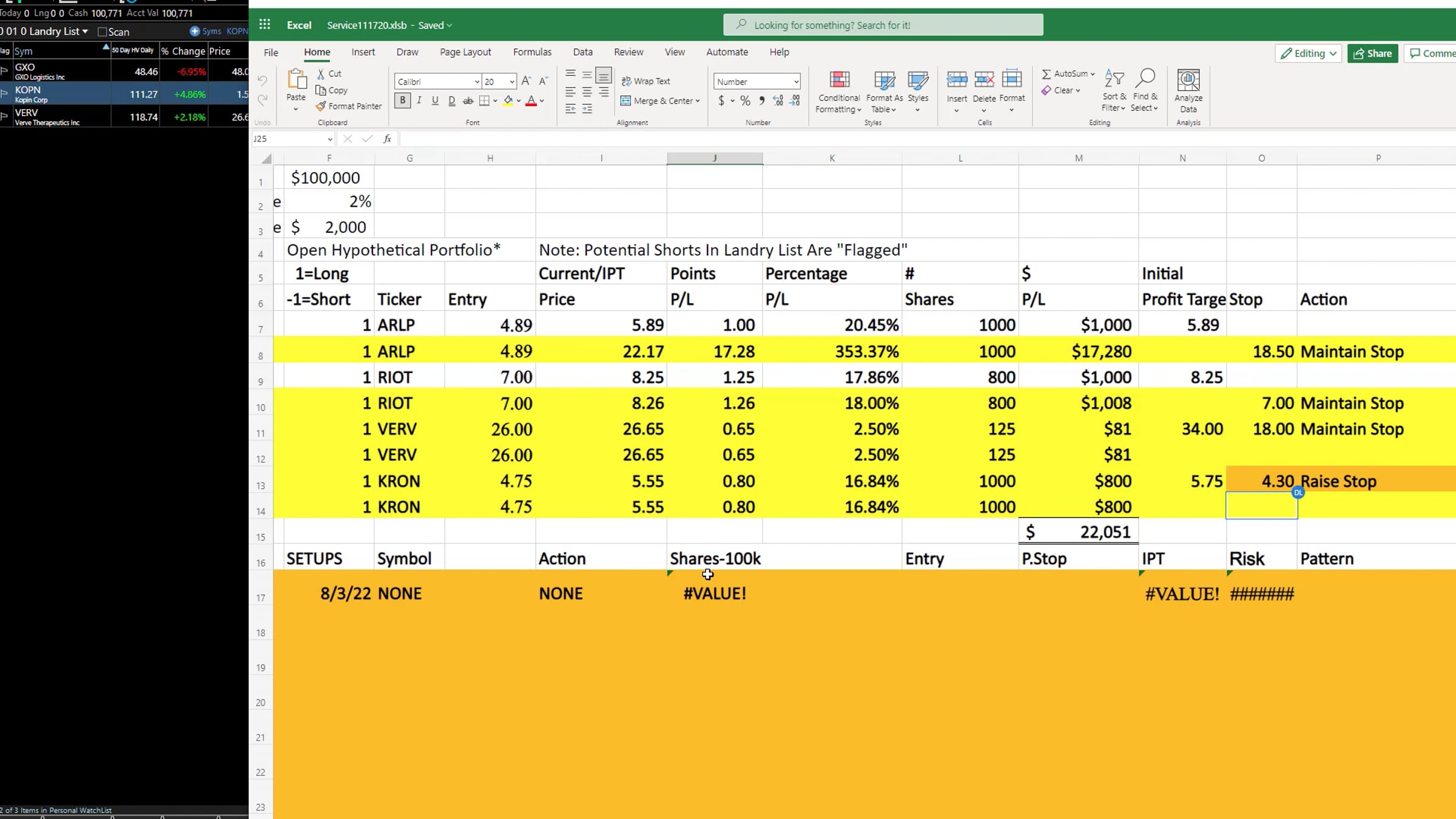Image resolution: width=1456 pixels, height=819 pixels.
Task: Click the Wrap Text button
Action: pyautogui.click(x=645, y=81)
